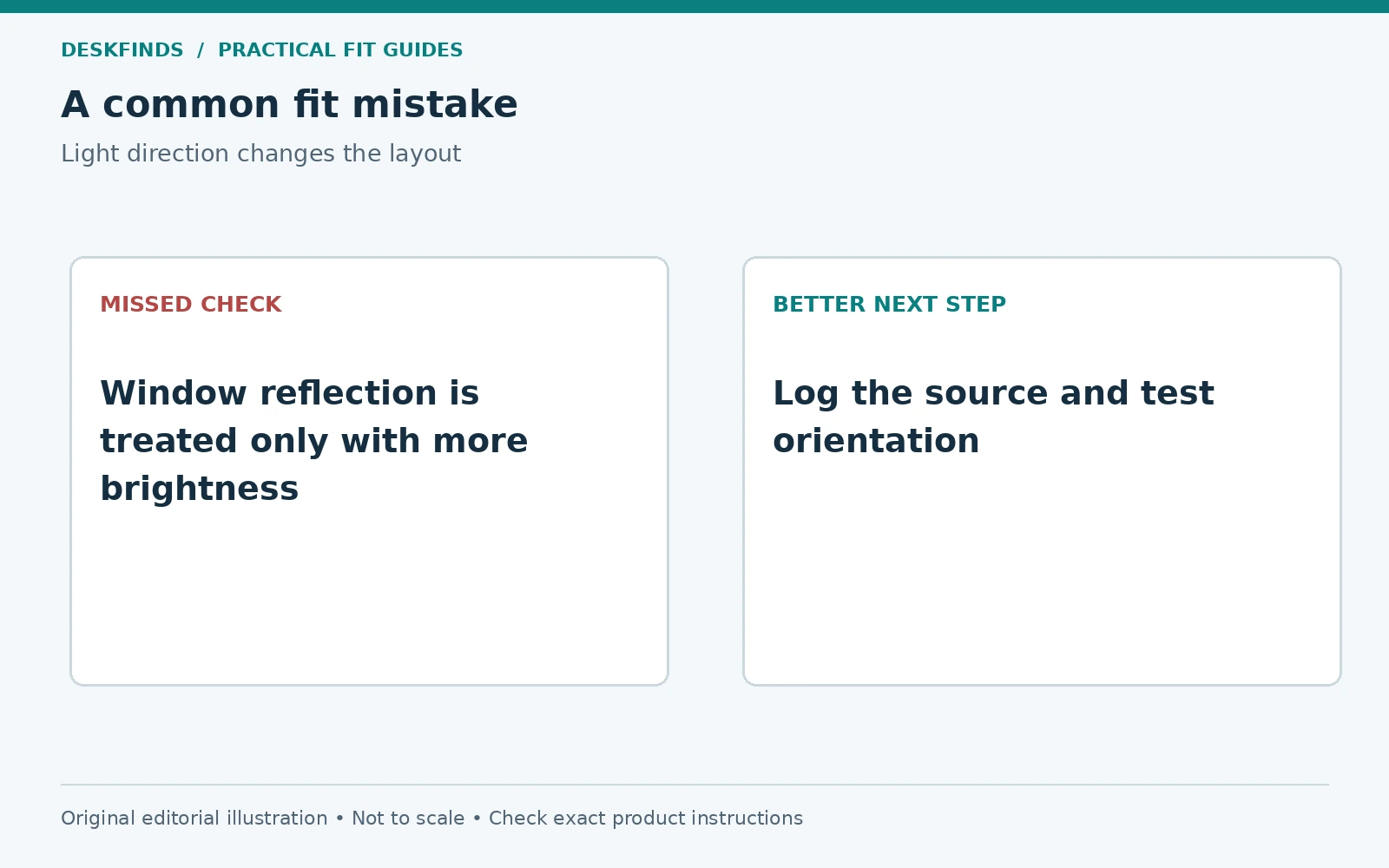Select the heading 'A common fit mistake'
This screenshot has width=1389, height=868.
pos(289,105)
